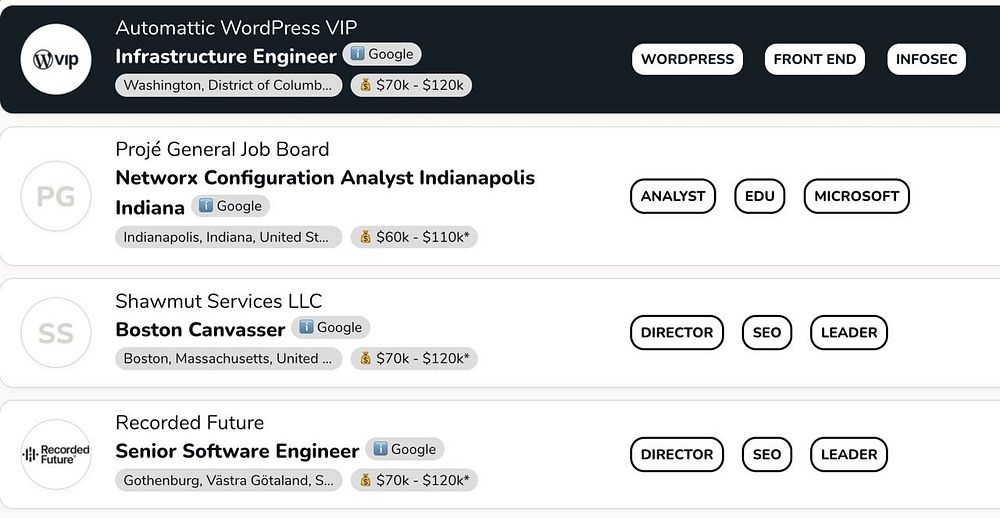Viewport: 1000px width, 518px height.
Task: Click the Recorded Future logo
Action: point(56,454)
